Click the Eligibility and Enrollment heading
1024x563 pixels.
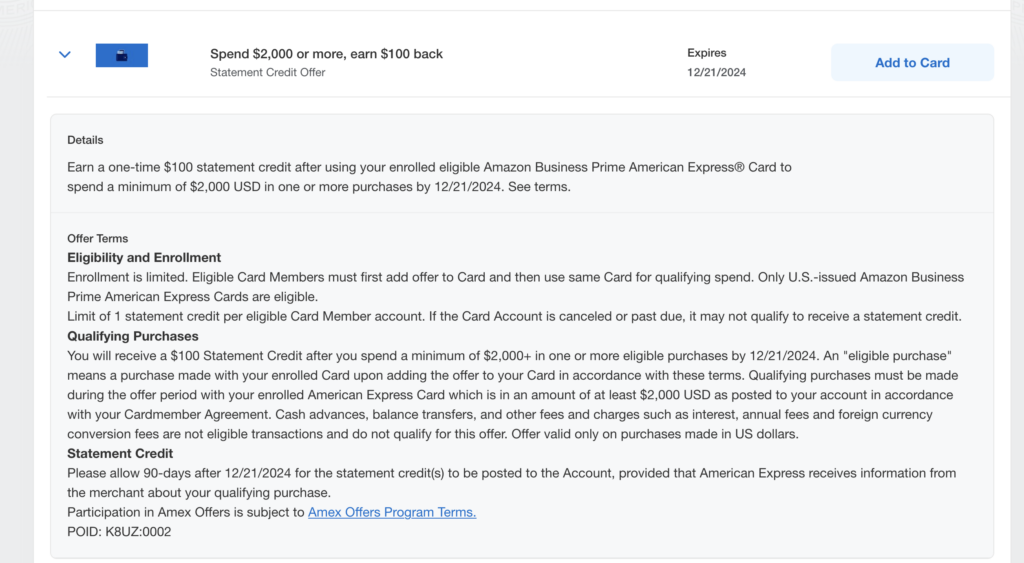[144, 257]
